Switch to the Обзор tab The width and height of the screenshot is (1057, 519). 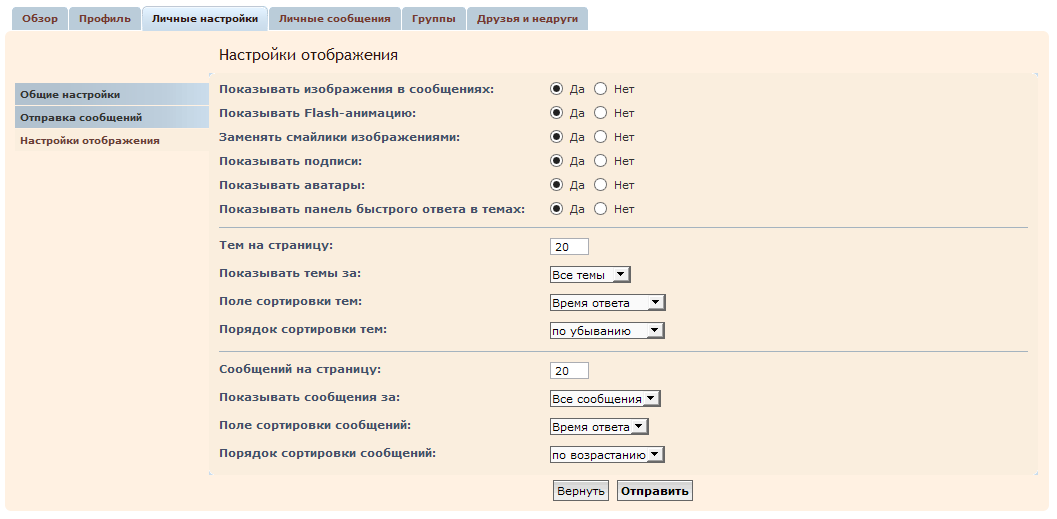point(40,19)
